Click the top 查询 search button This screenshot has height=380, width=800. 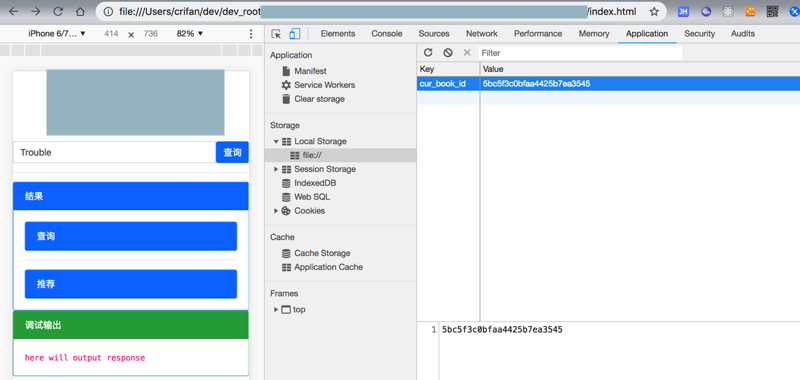[x=232, y=152]
